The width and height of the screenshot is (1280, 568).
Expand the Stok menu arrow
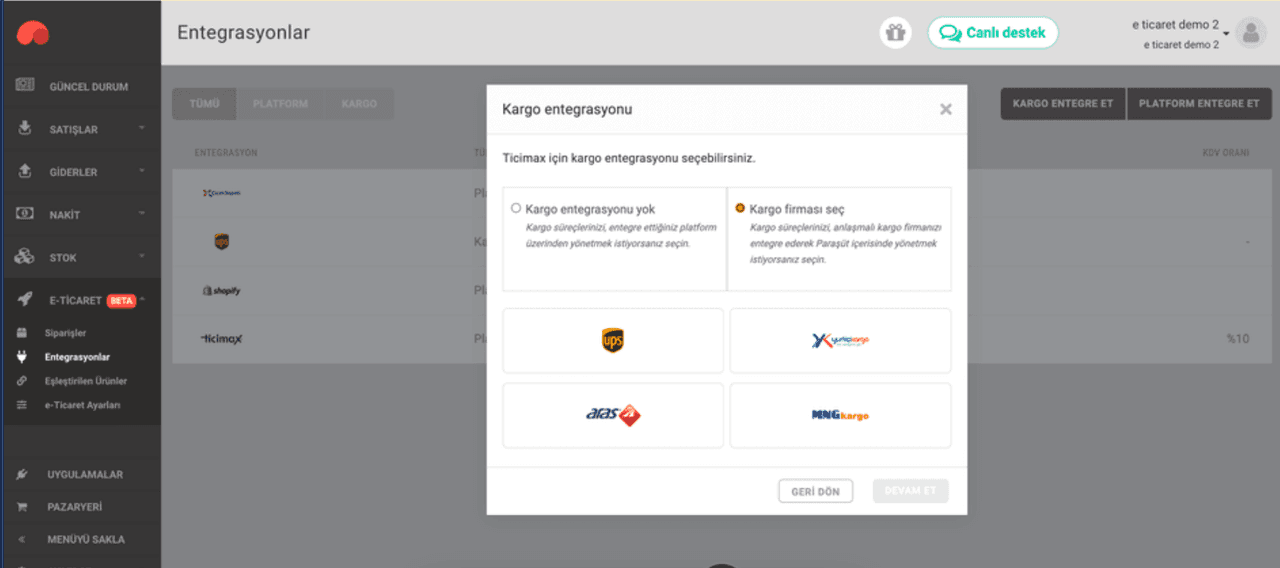tap(142, 256)
